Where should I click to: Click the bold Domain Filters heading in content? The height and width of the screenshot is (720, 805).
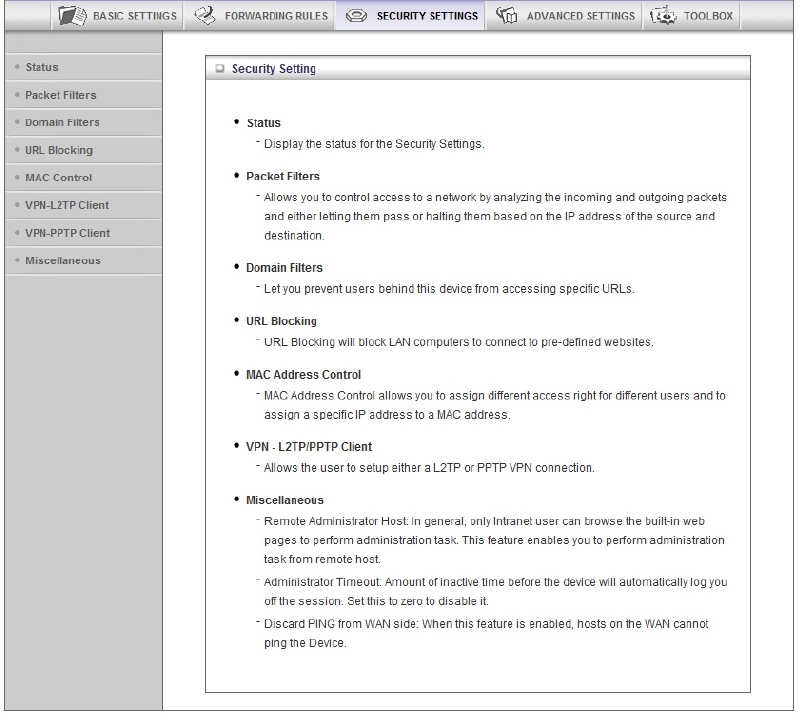click(x=284, y=268)
